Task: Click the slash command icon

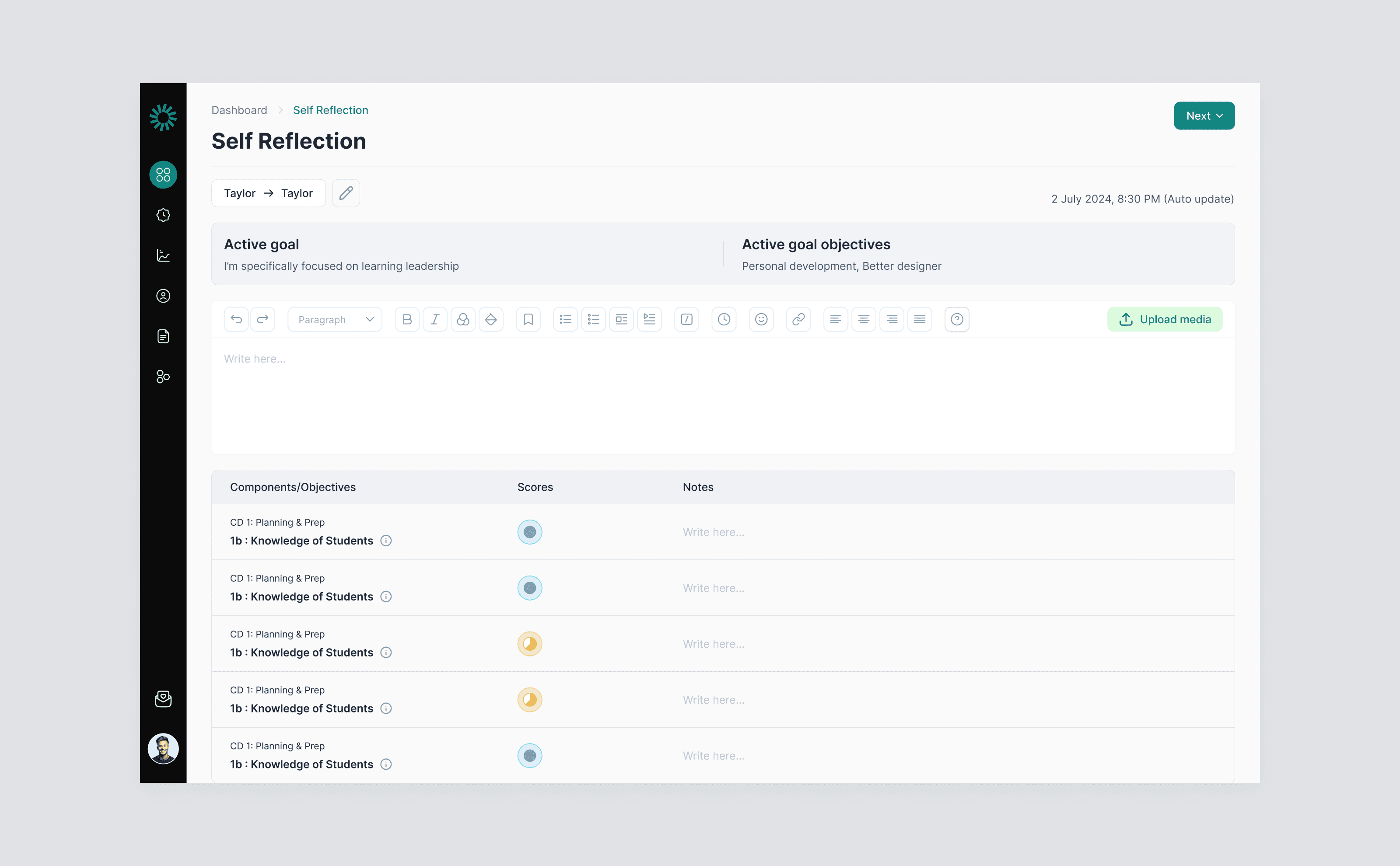Action: click(x=687, y=319)
